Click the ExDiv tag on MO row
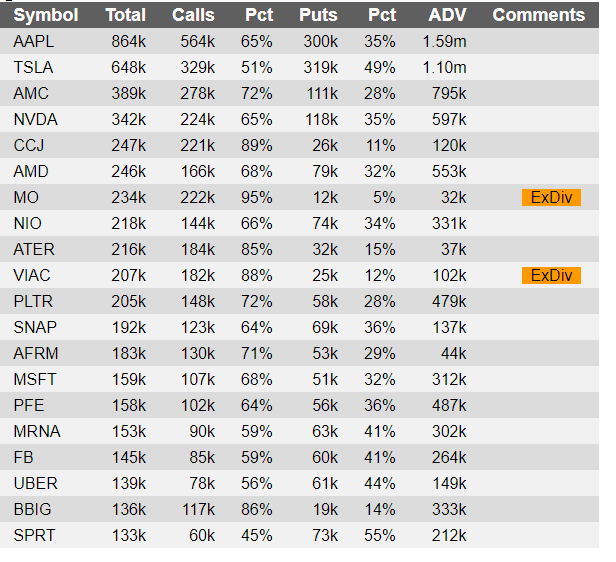The width and height of the screenshot is (616, 562). [551, 198]
